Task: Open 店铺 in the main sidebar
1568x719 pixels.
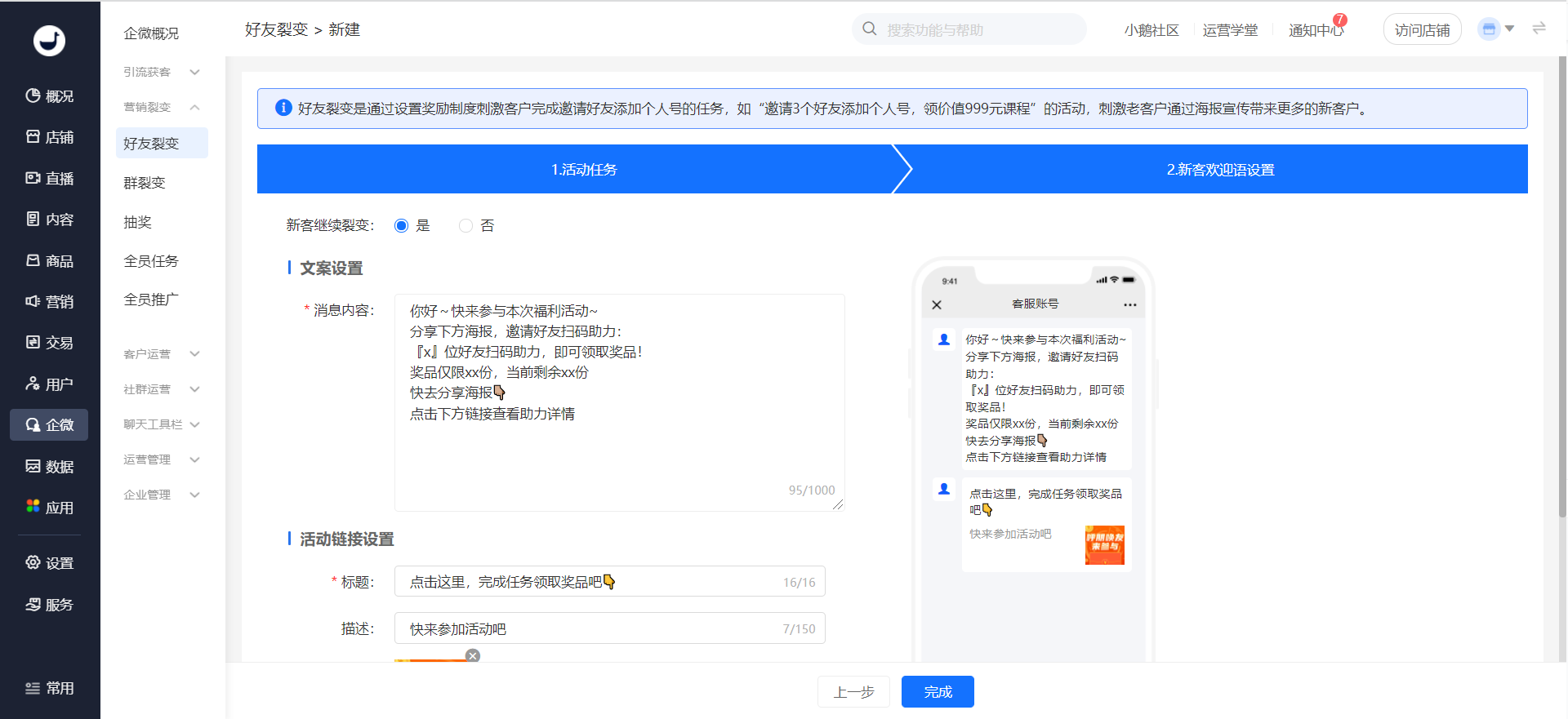Action: coord(49,137)
